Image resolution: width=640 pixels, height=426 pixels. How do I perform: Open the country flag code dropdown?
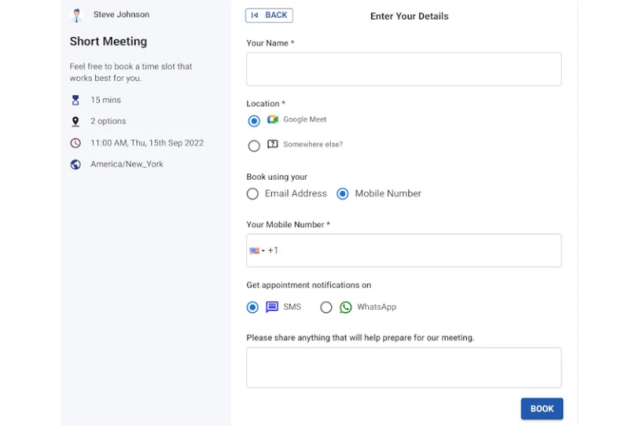click(257, 251)
